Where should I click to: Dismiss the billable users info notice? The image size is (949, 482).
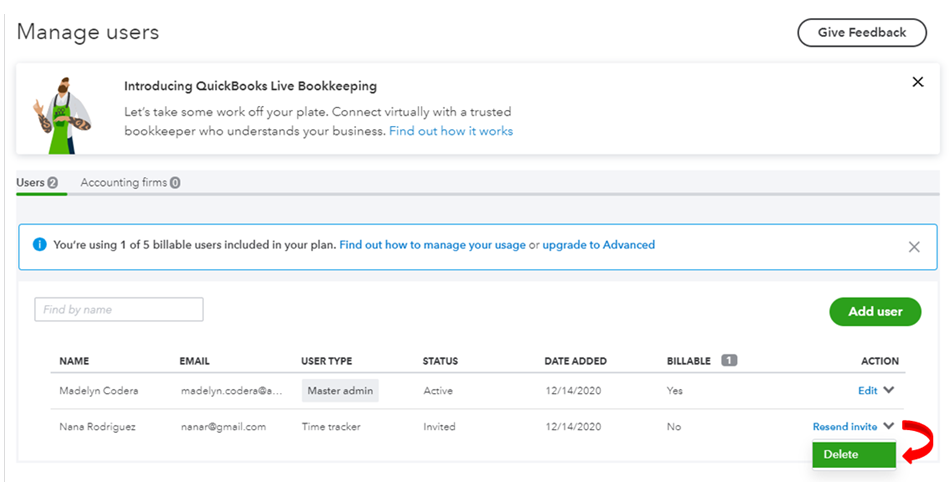(x=914, y=247)
